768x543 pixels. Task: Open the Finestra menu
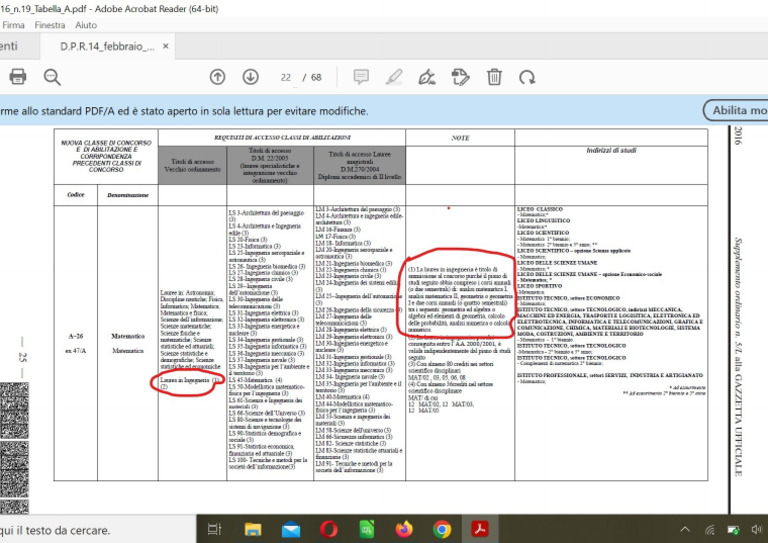pyautogui.click(x=50, y=25)
